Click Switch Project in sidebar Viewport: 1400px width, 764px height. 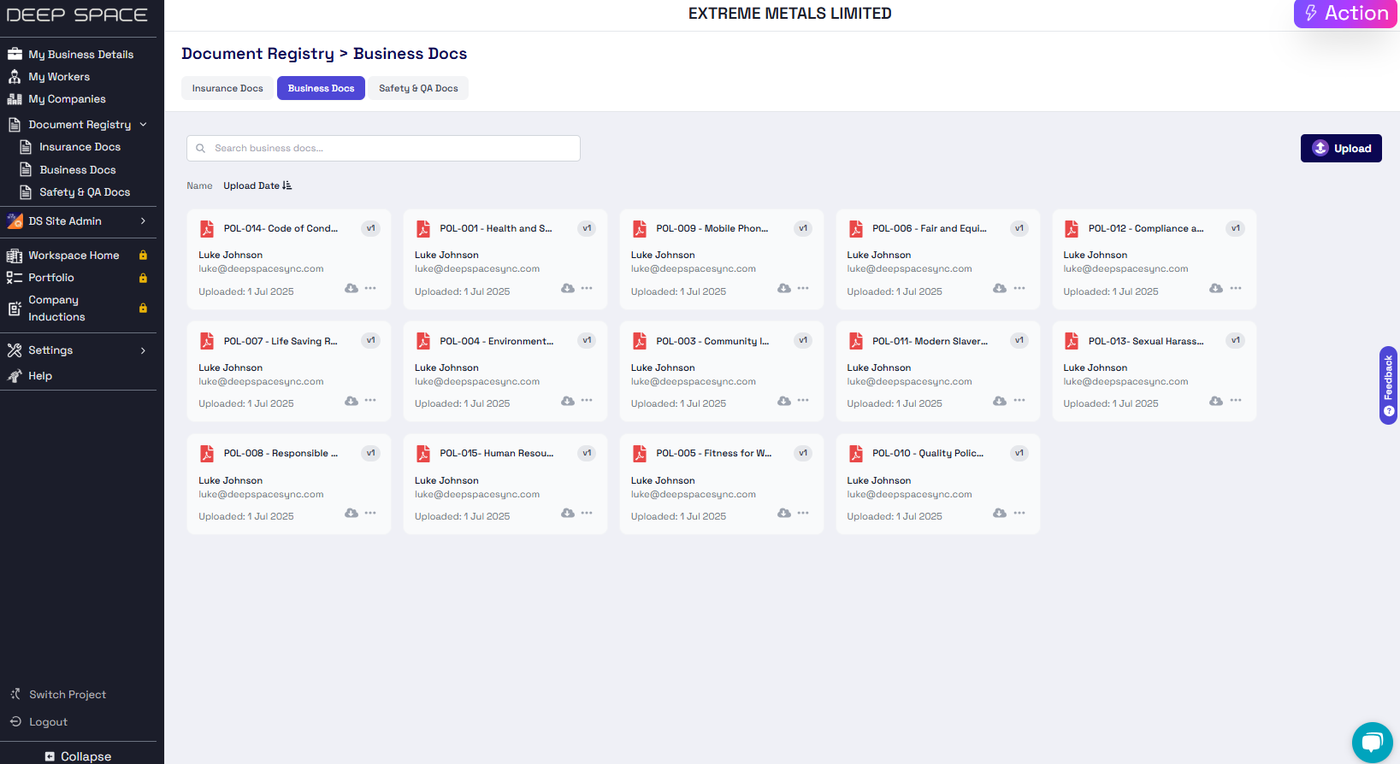(67, 695)
